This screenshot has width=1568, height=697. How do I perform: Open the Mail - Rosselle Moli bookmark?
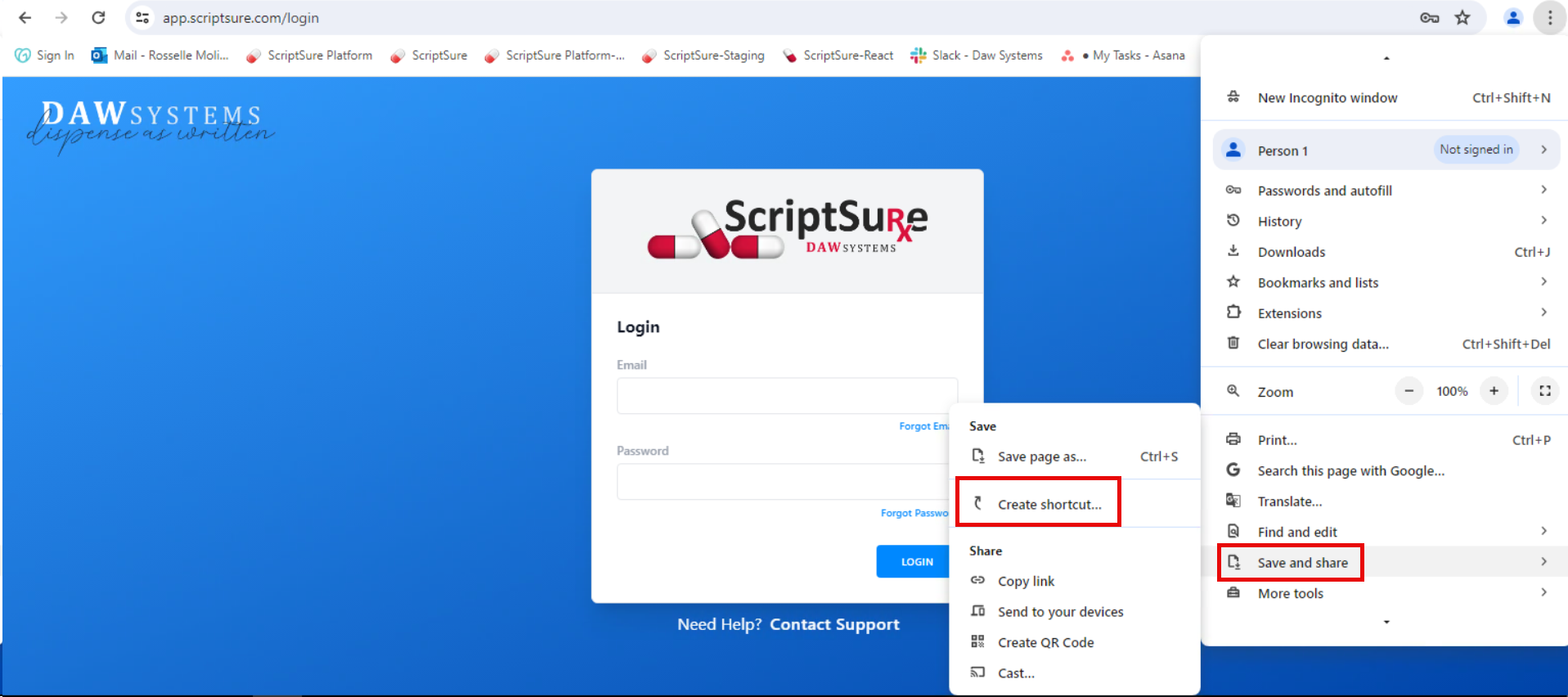pyautogui.click(x=160, y=55)
